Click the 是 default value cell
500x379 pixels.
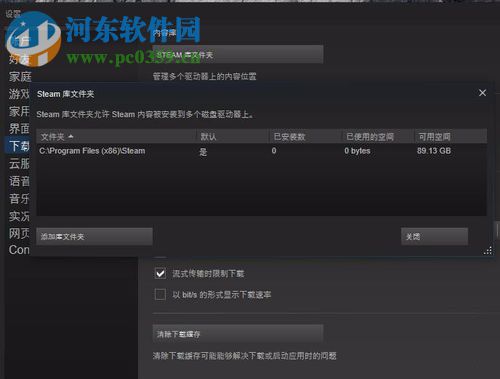203,152
